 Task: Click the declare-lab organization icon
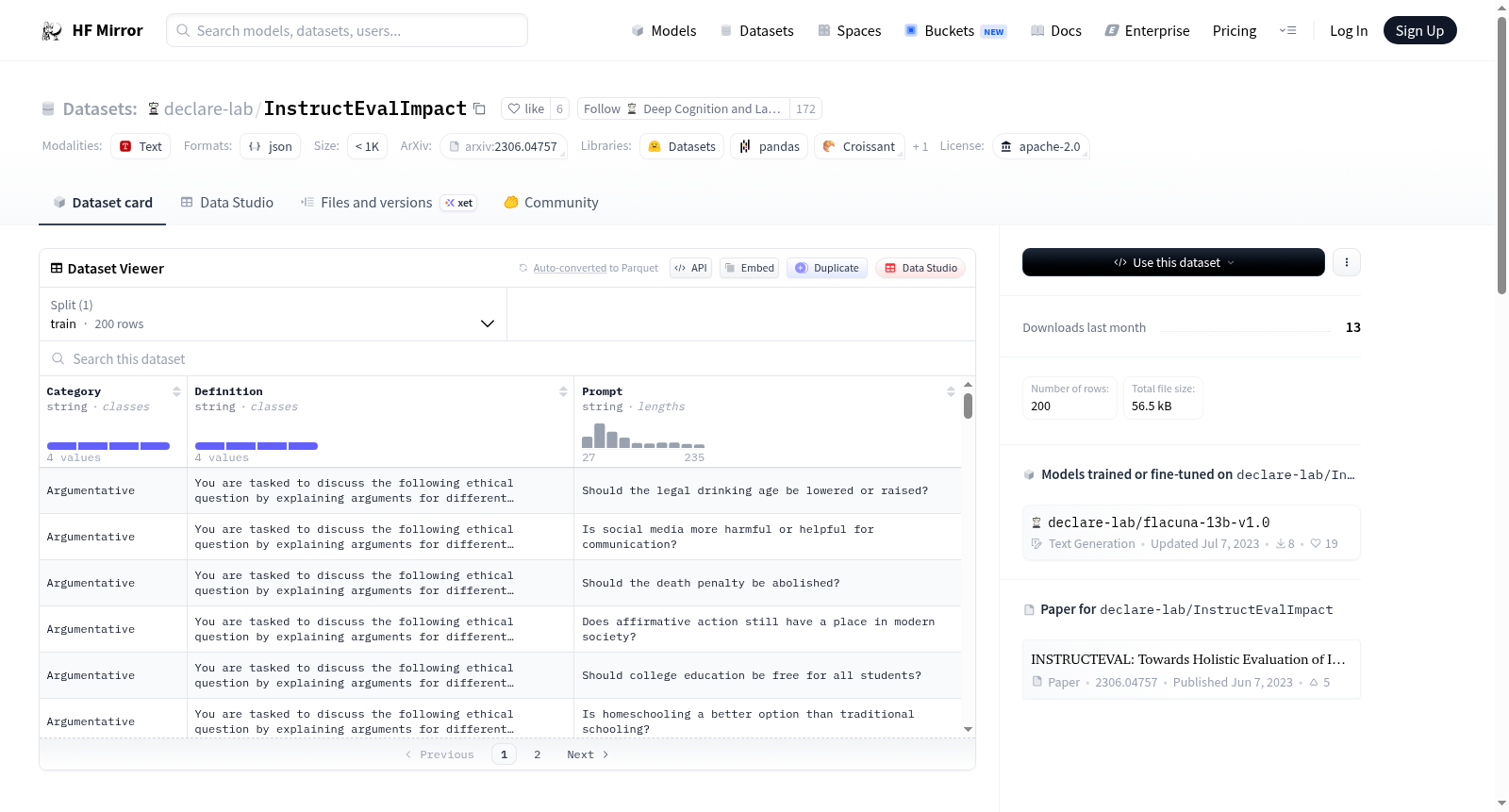pos(154,109)
